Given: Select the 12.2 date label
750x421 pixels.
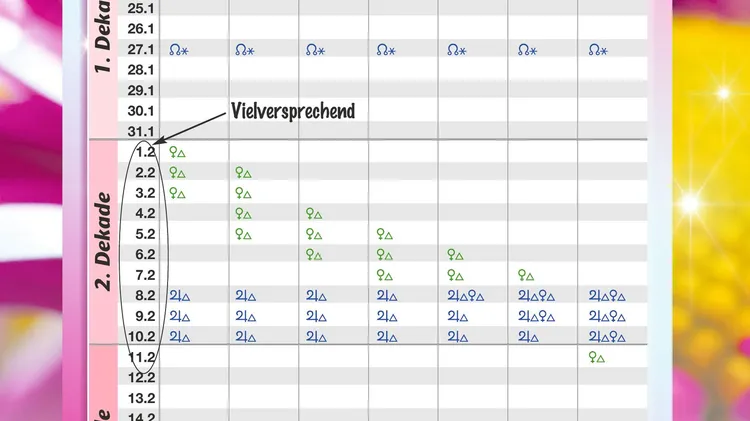Looking at the screenshot, I should [141, 378].
